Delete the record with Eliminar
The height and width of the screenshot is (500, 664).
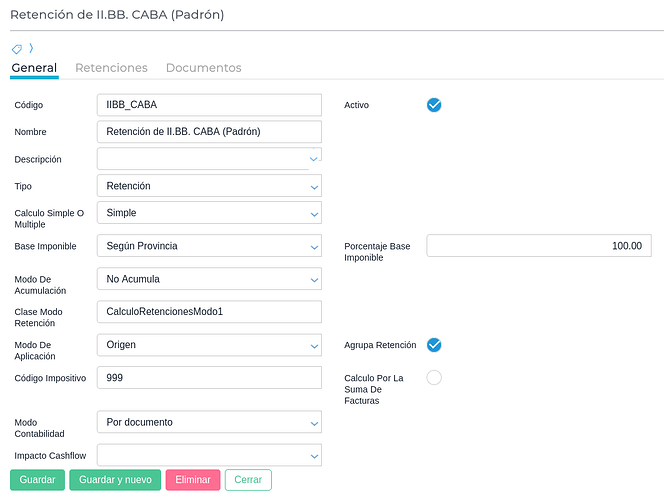[x=192, y=480]
